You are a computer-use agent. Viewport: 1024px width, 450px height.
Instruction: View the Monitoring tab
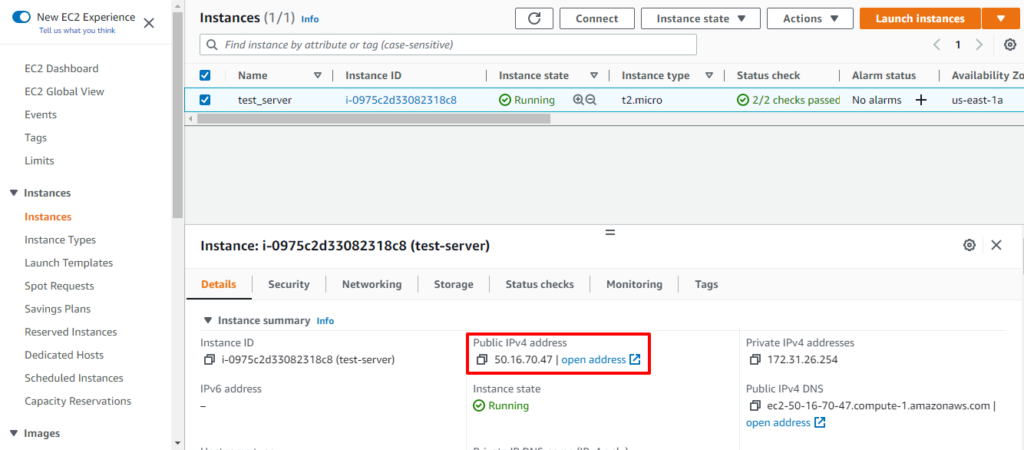coord(634,284)
